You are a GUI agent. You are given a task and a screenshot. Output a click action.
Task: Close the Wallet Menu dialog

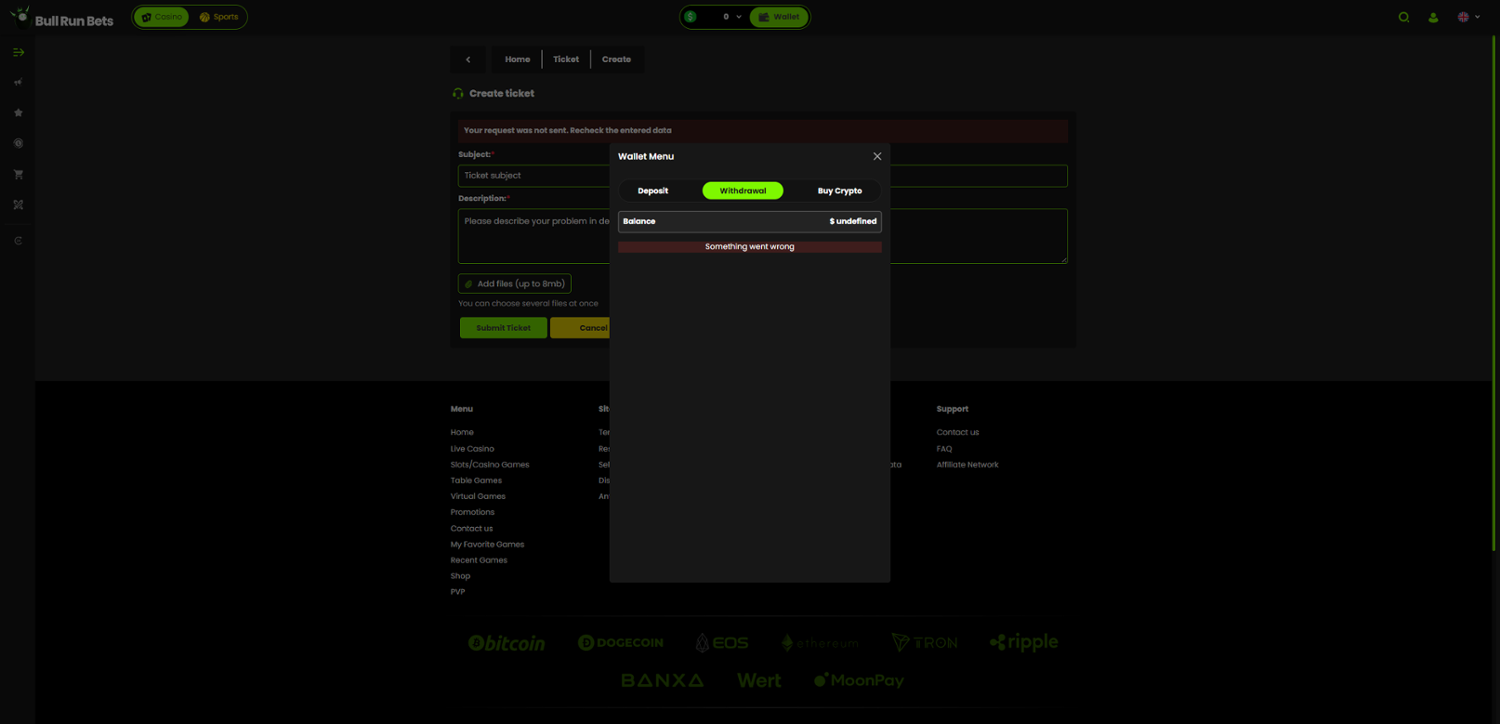coord(877,156)
